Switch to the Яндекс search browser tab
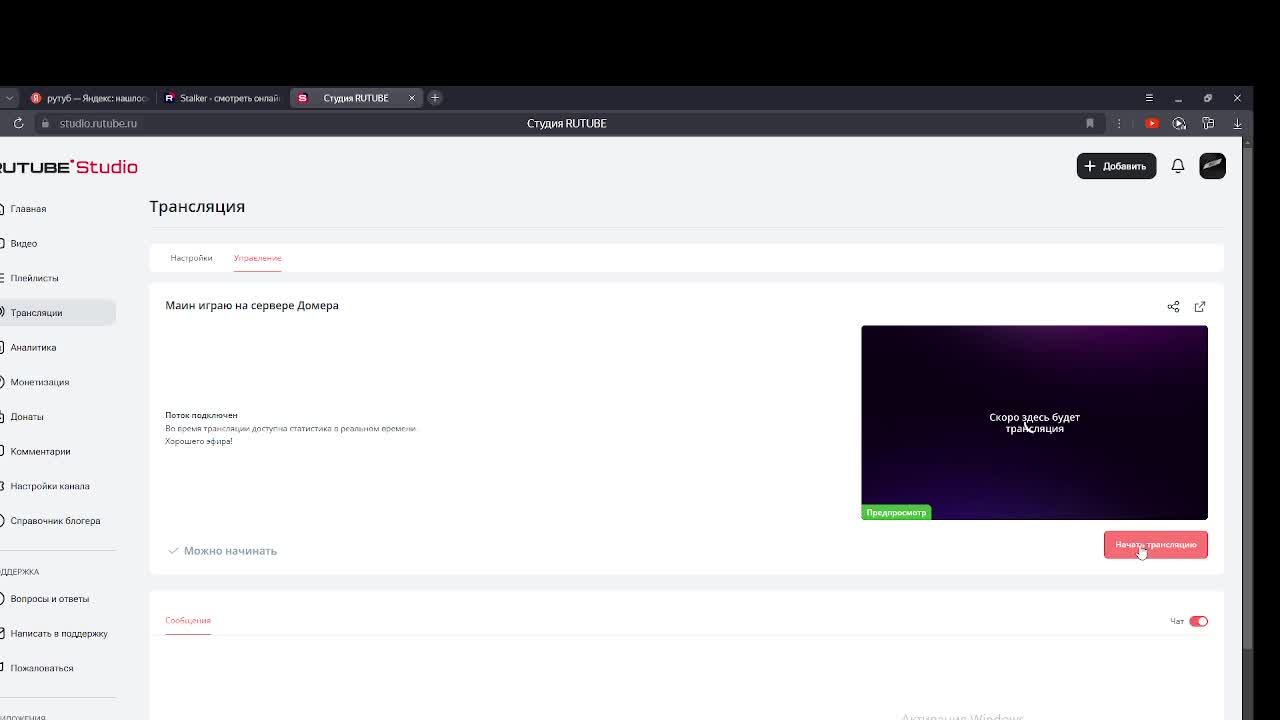The image size is (1280, 720). click(89, 98)
